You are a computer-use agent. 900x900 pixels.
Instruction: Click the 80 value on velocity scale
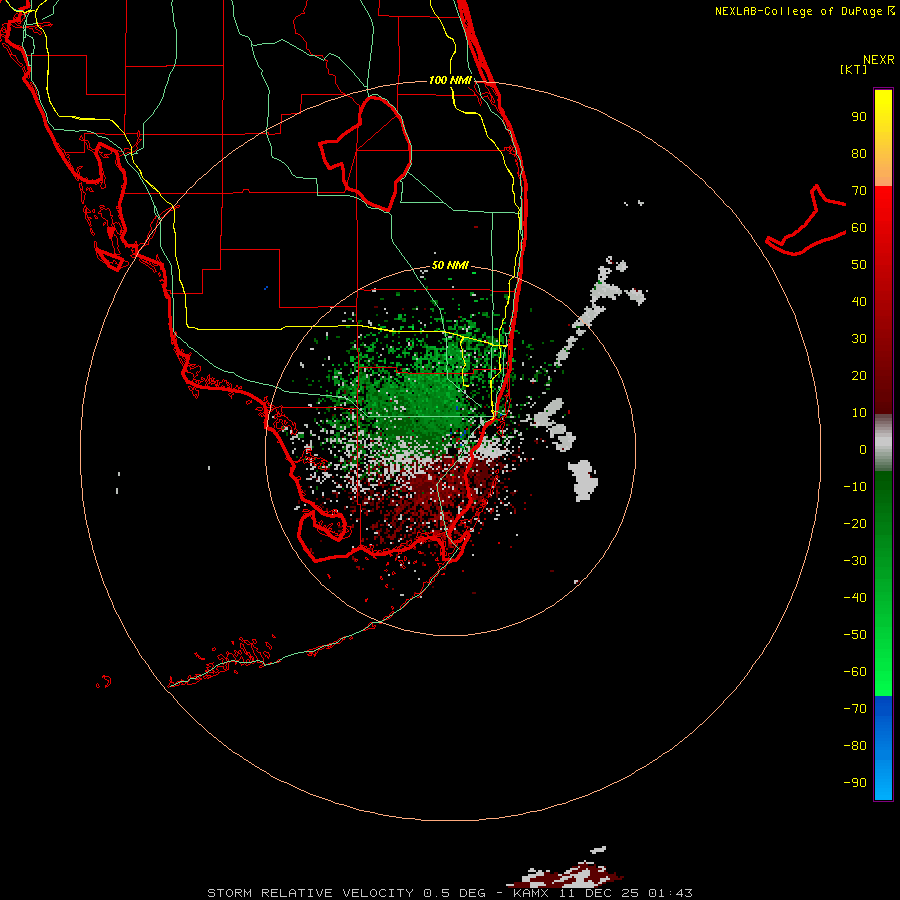pos(859,154)
